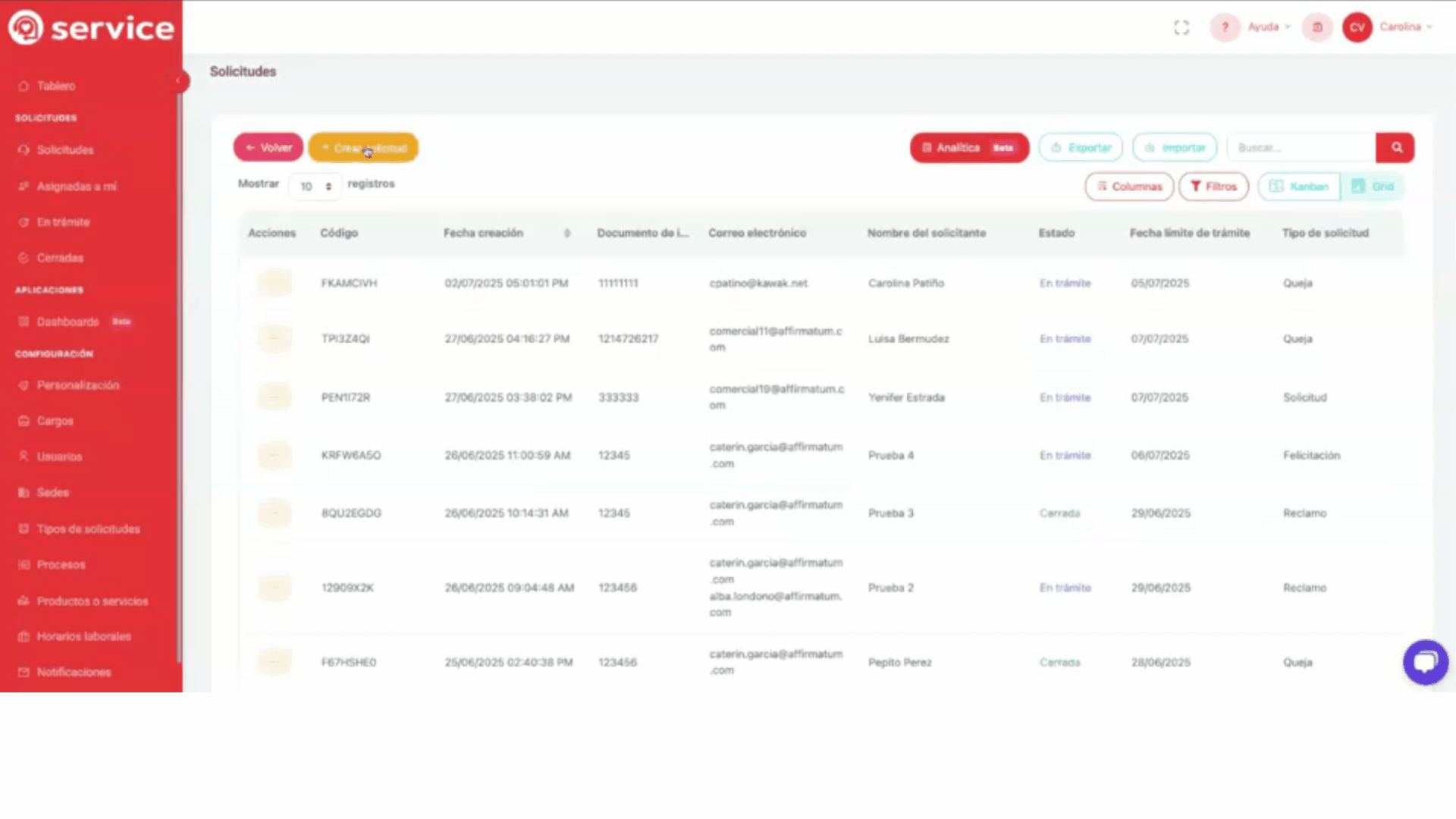Viewport: 1456px width, 819px height.
Task: Click Nombre del solicitante column header
Action: point(927,234)
